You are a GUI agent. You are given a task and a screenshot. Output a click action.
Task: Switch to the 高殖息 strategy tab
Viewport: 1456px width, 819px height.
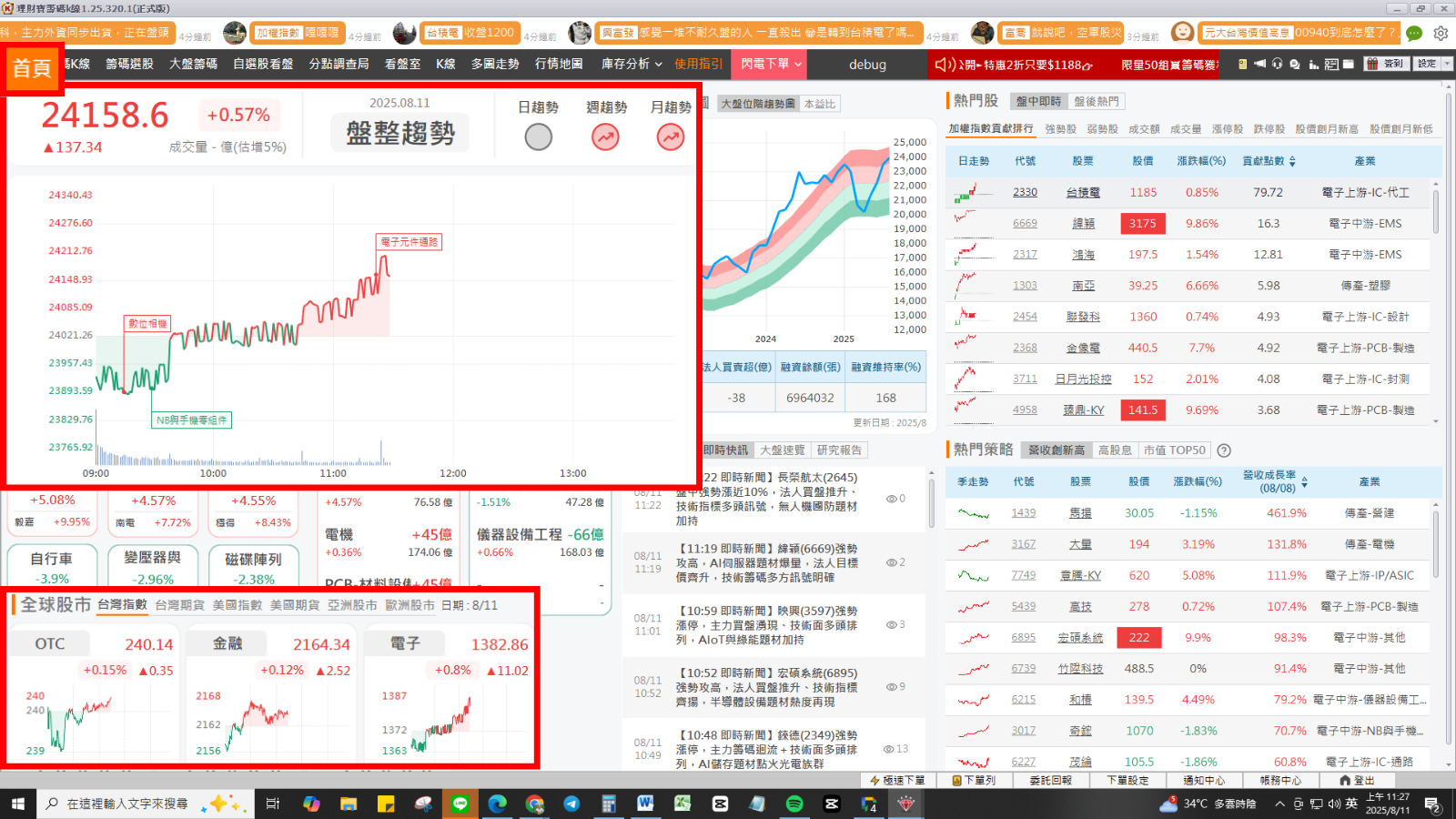click(1115, 450)
